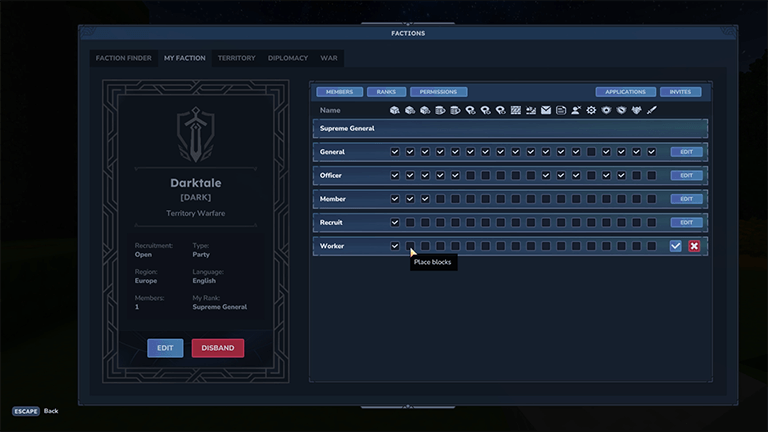Click the red DISBAND button
Screen dimensions: 768x432
tap(218, 348)
